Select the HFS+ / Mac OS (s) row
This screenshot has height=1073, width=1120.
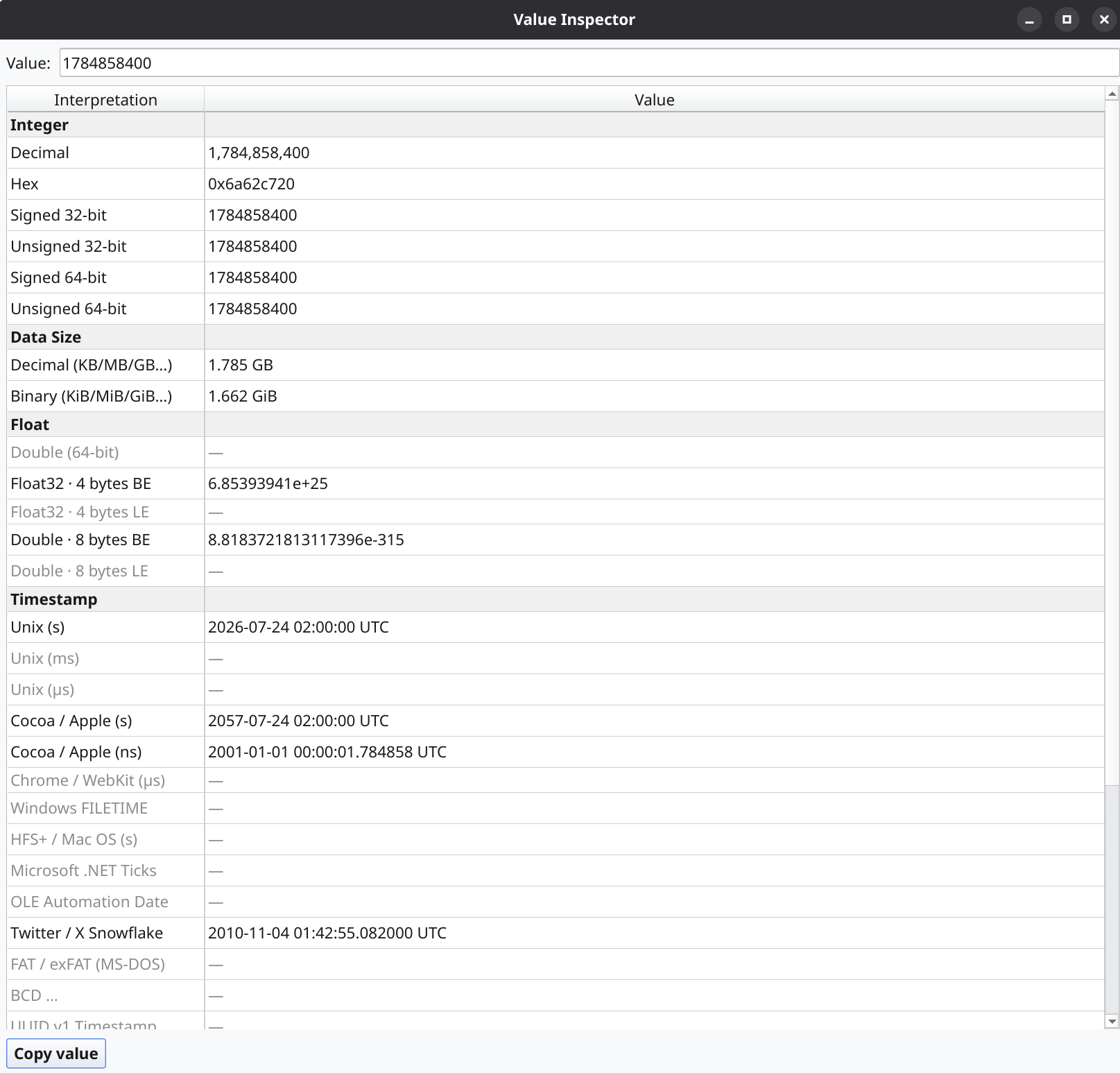[555, 839]
